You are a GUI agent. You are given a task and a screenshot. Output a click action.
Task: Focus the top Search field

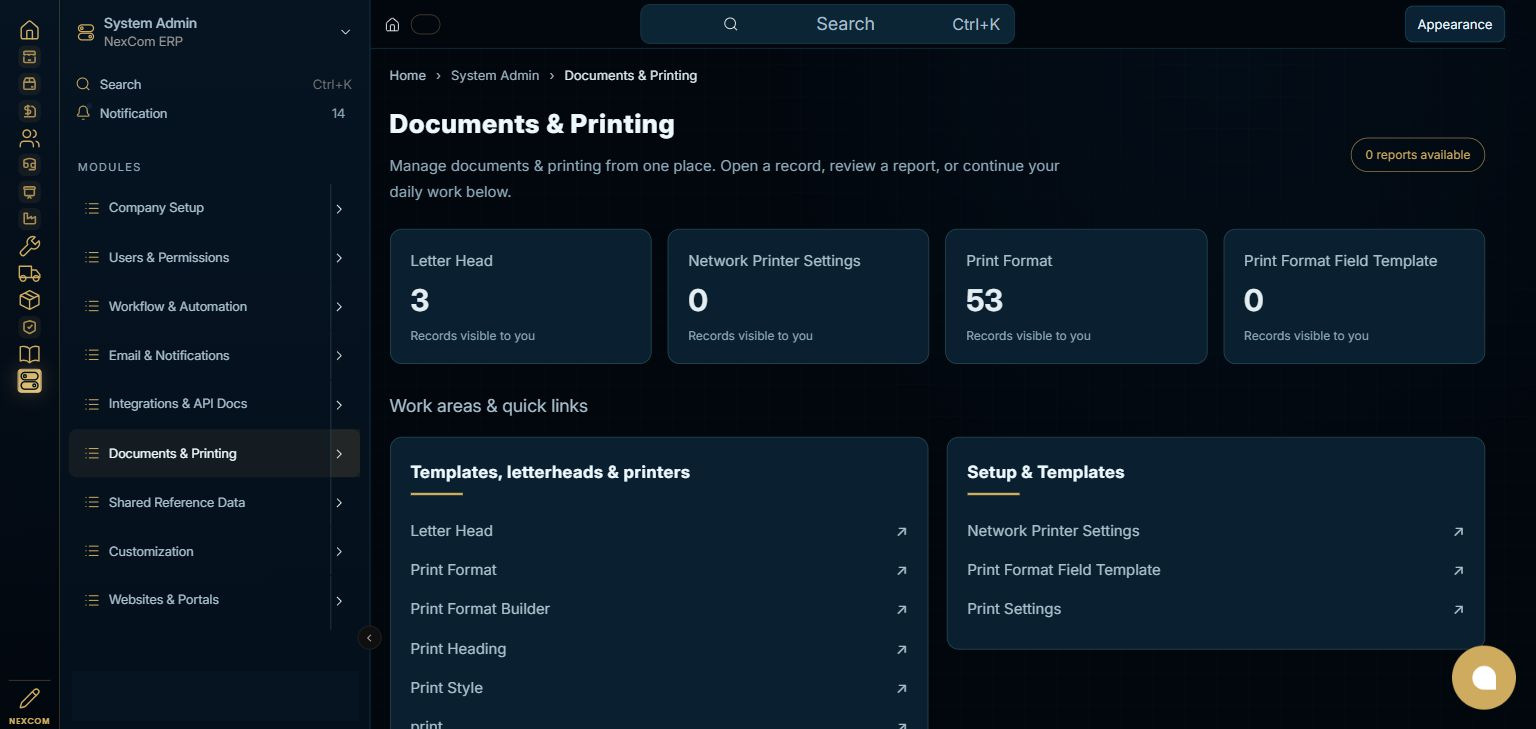[x=827, y=24]
